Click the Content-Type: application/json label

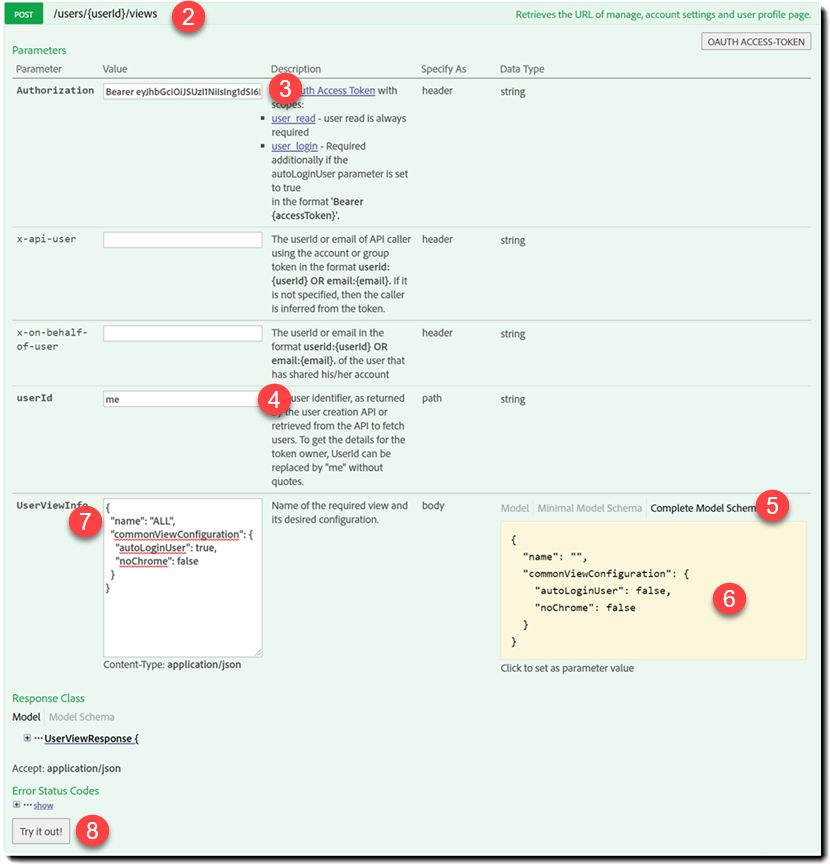point(172,665)
